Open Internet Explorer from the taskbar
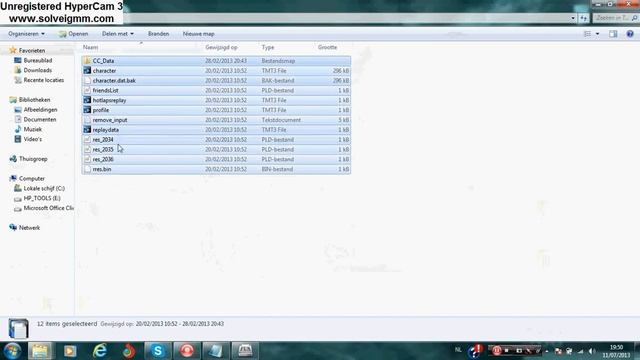640x360 pixels. 99,351
